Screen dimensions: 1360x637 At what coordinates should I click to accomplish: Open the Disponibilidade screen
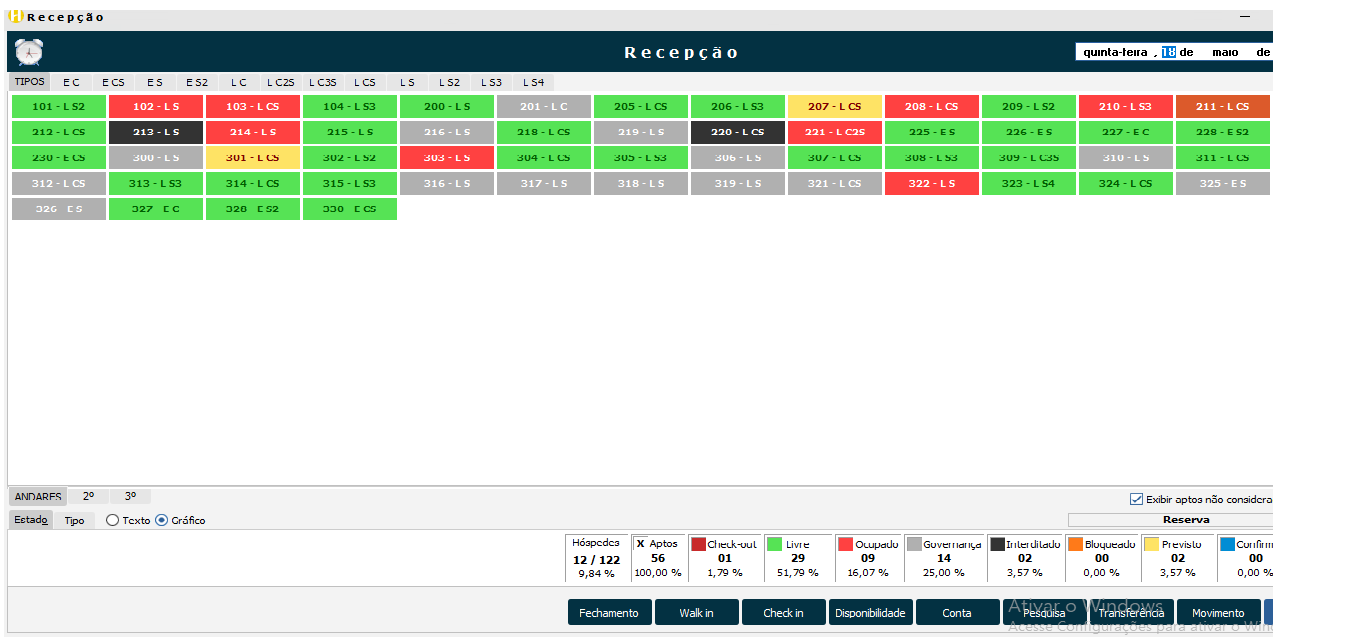pos(870,612)
